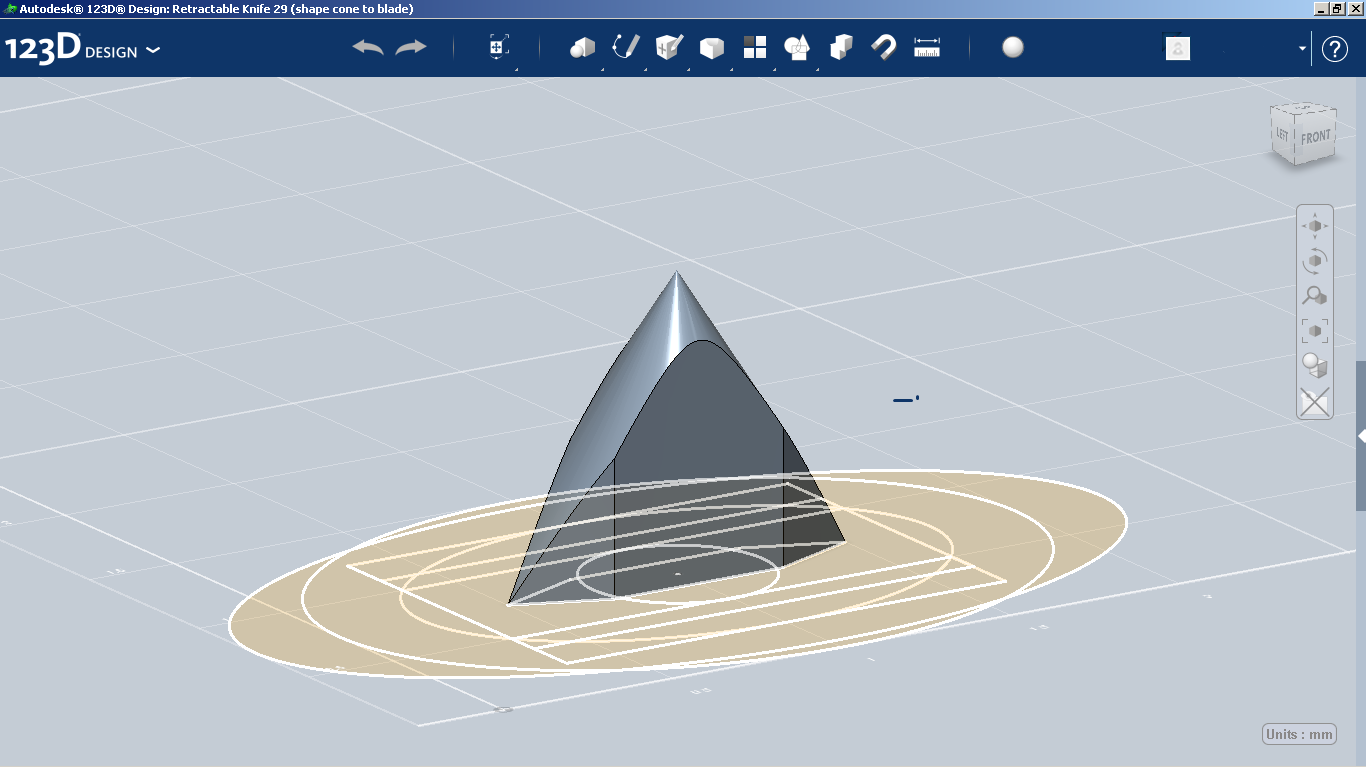Click the FRONT face of the ViewCube

tap(1315, 135)
